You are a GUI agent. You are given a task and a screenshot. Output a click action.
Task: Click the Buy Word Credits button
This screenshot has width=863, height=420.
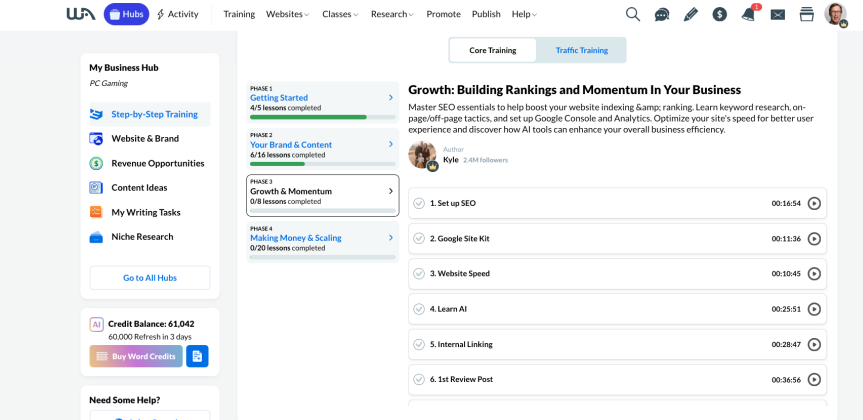(136, 356)
